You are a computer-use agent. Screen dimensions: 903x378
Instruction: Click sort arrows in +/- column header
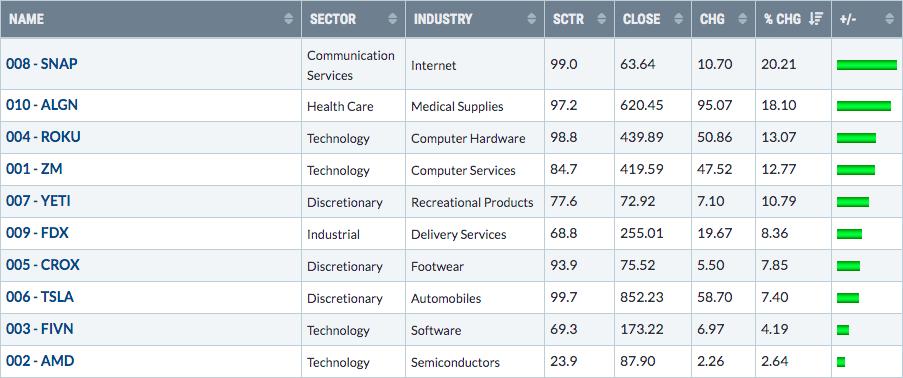click(x=891, y=18)
